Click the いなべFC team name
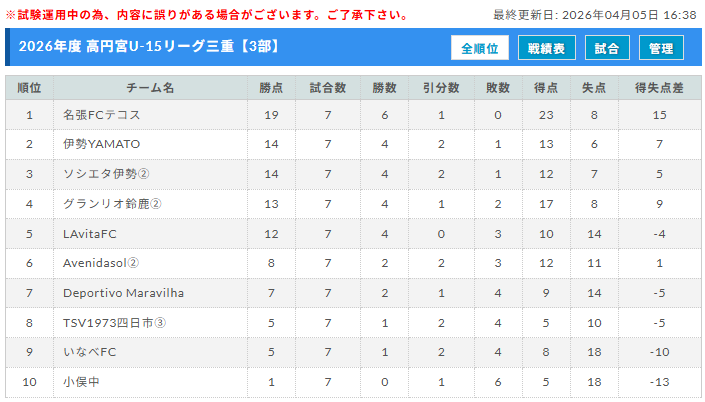Viewport: 705px width, 402px height. pyautogui.click(x=90, y=352)
